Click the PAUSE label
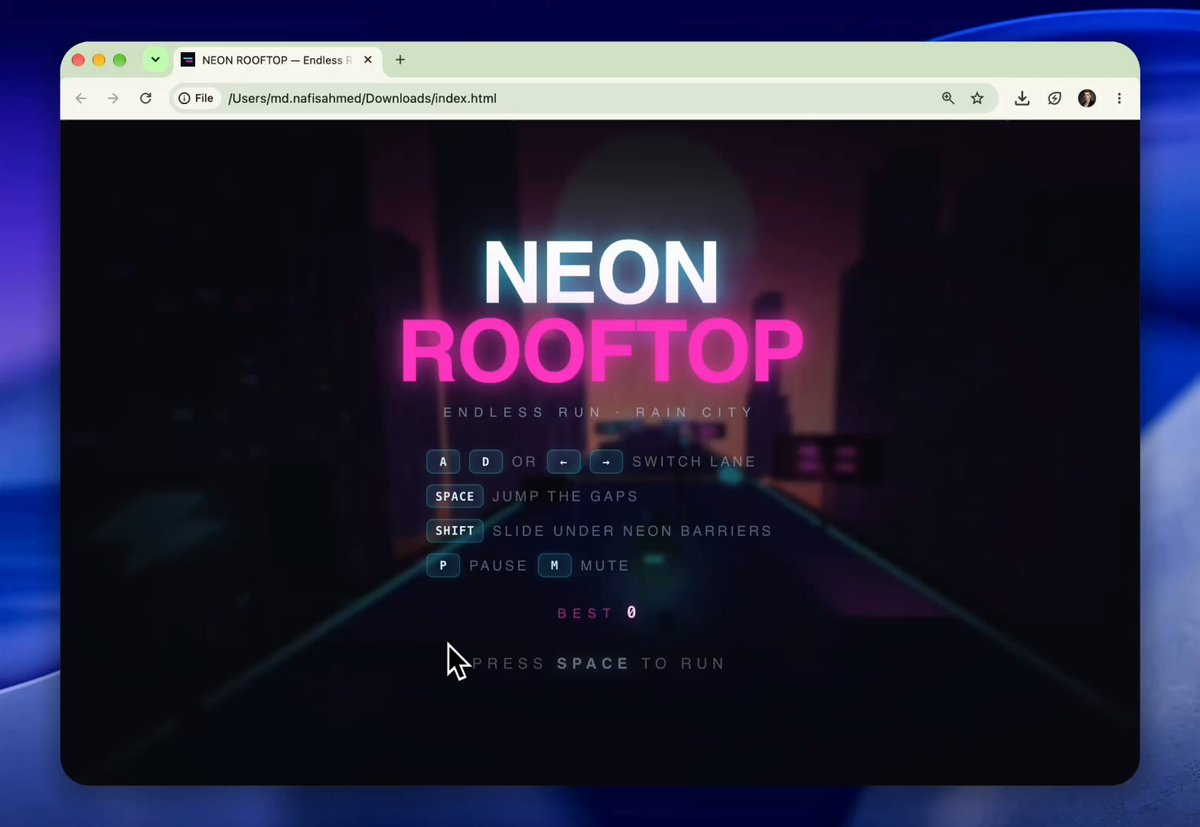Image resolution: width=1200 pixels, height=827 pixels. [498, 566]
